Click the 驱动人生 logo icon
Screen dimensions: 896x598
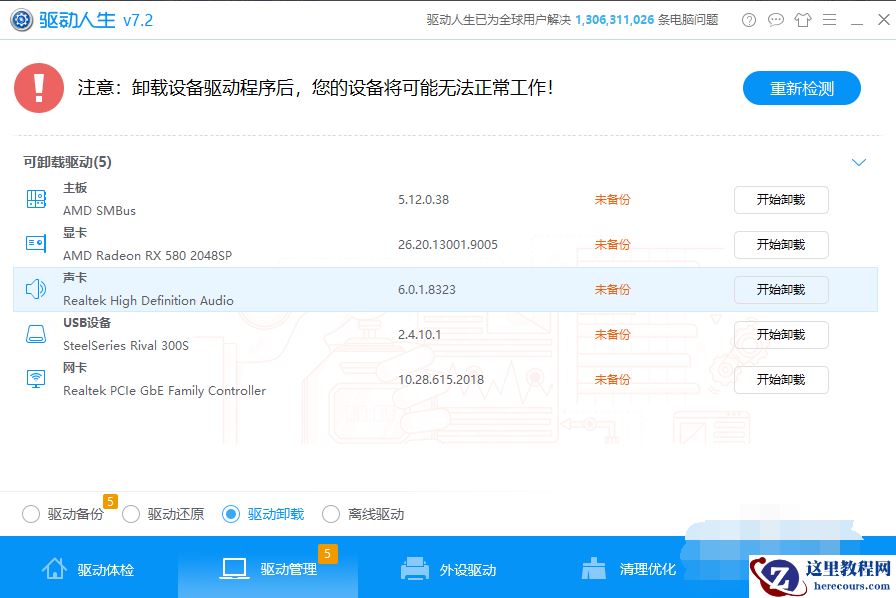21,19
